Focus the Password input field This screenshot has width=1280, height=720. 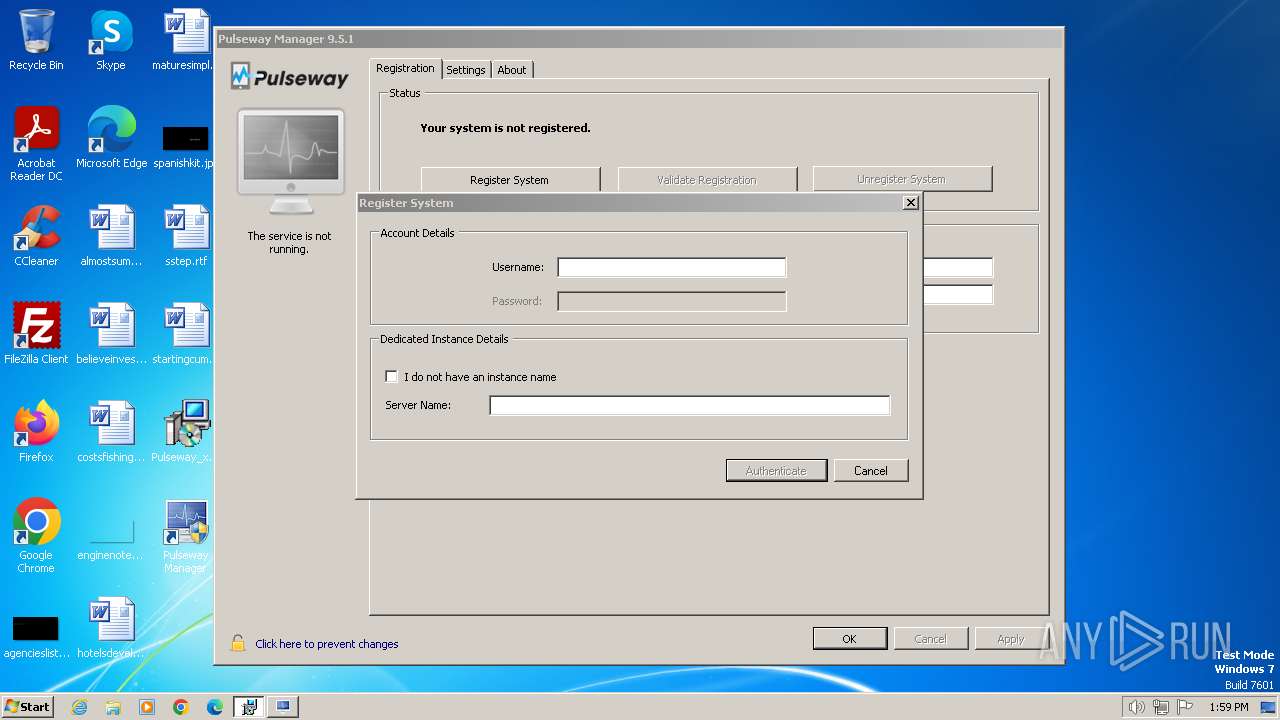tap(672, 301)
